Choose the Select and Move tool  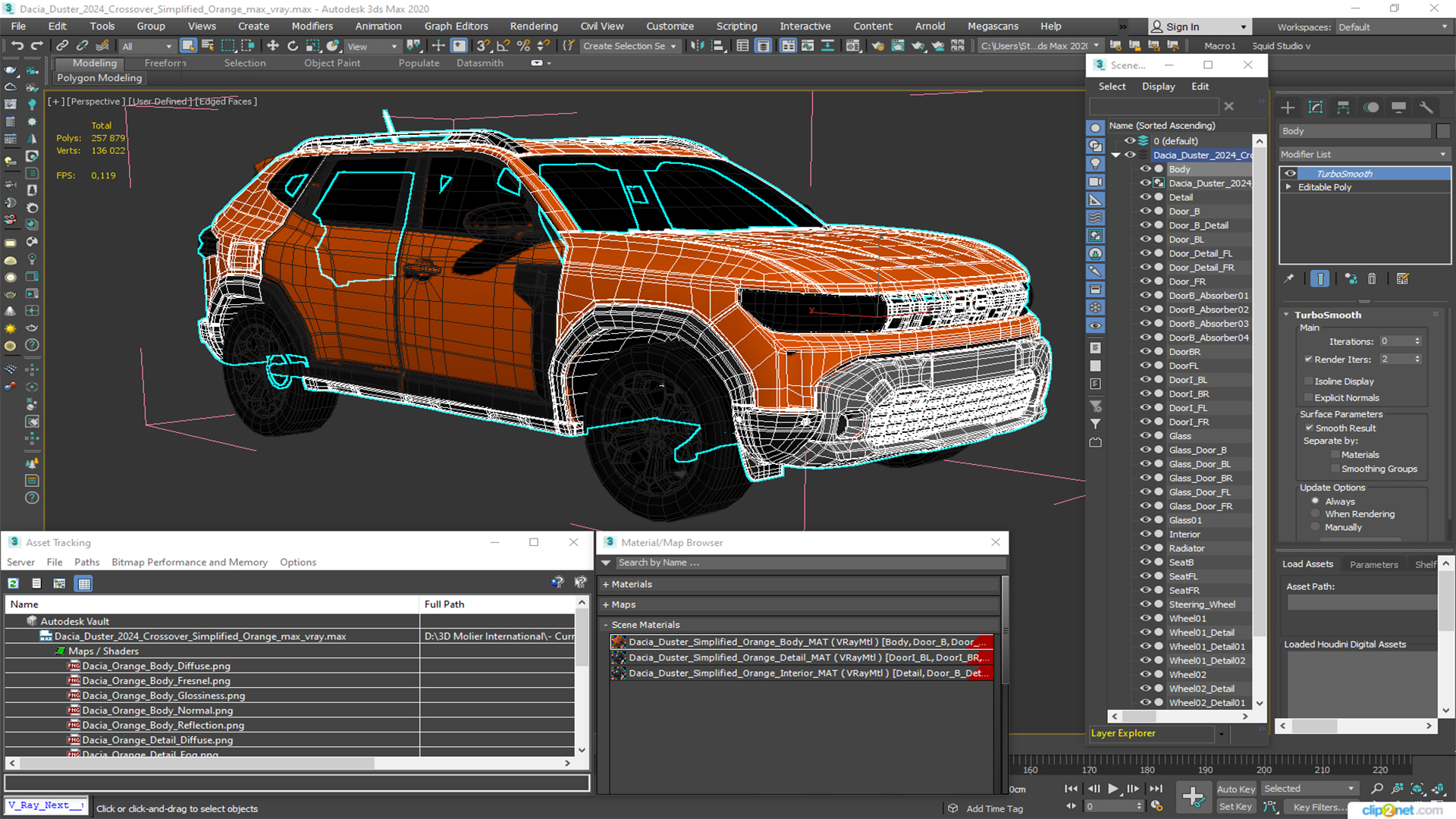pos(273,46)
